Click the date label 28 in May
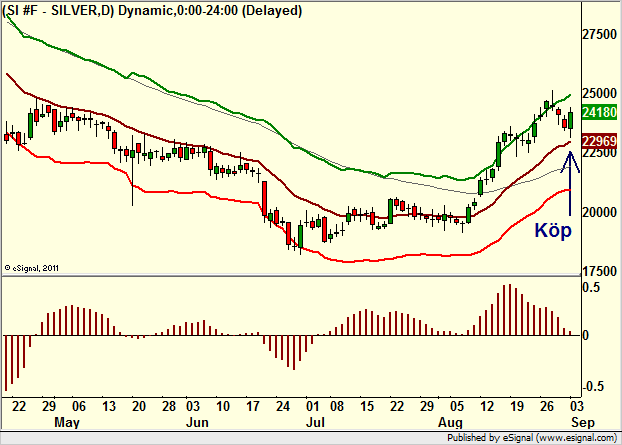This screenshot has height=445, width=622. (169, 406)
